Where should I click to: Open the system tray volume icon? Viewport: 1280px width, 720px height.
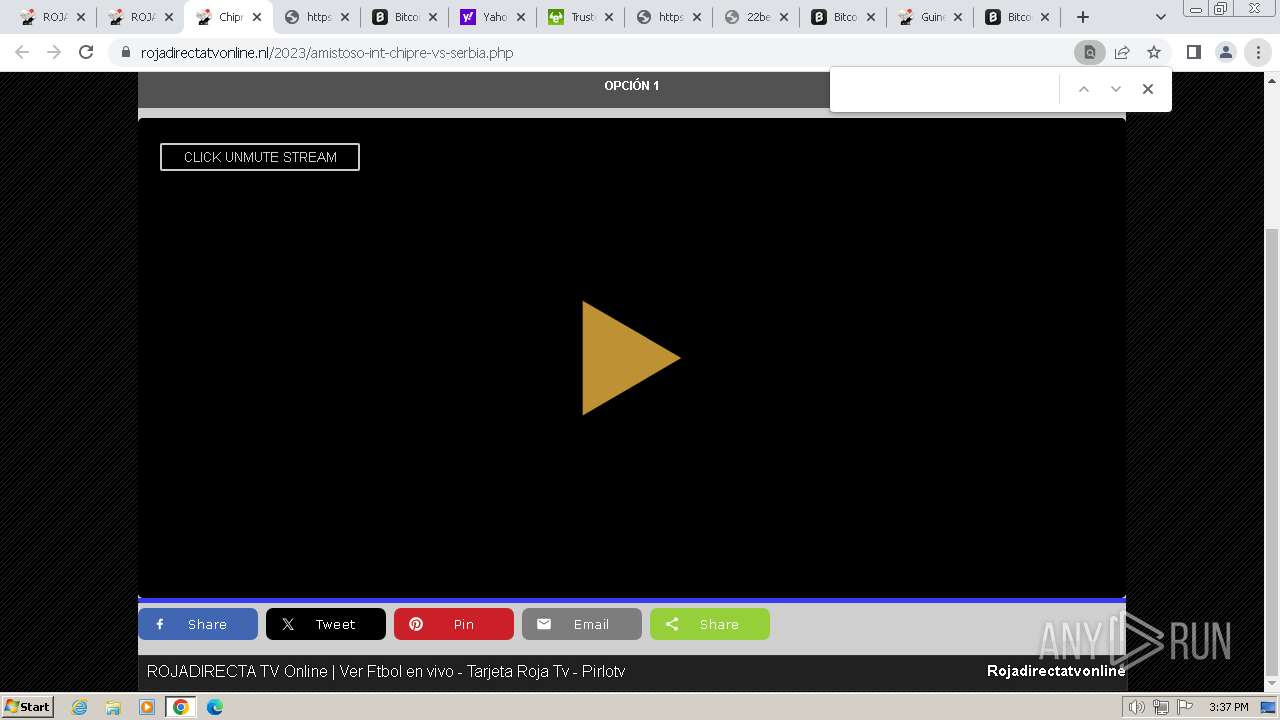(1137, 707)
